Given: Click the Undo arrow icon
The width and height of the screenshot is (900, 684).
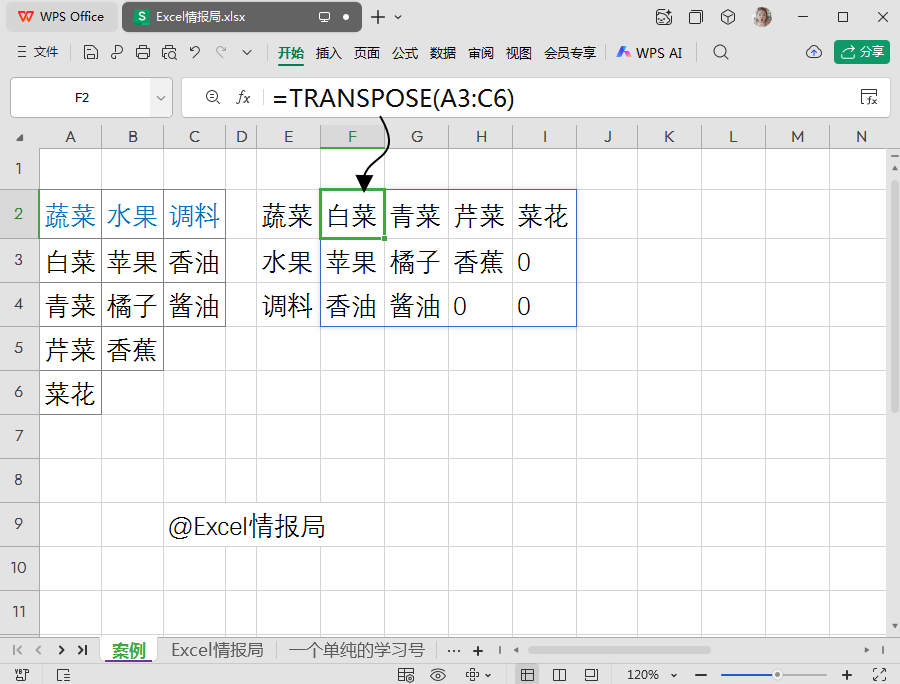Looking at the screenshot, I should 195,52.
